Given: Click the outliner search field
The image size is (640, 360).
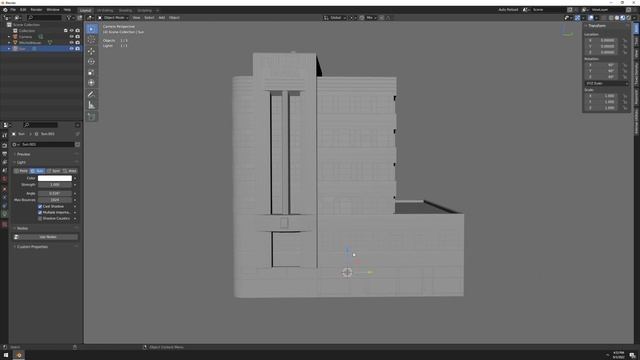Looking at the screenshot, I should pos(44,18).
